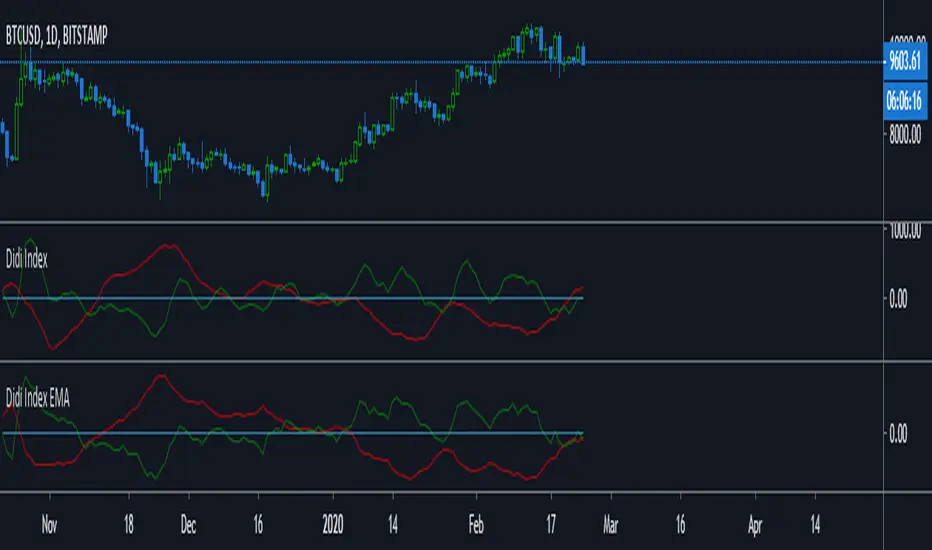
Task: Click the 8000.00 price axis value
Action: coord(905,136)
